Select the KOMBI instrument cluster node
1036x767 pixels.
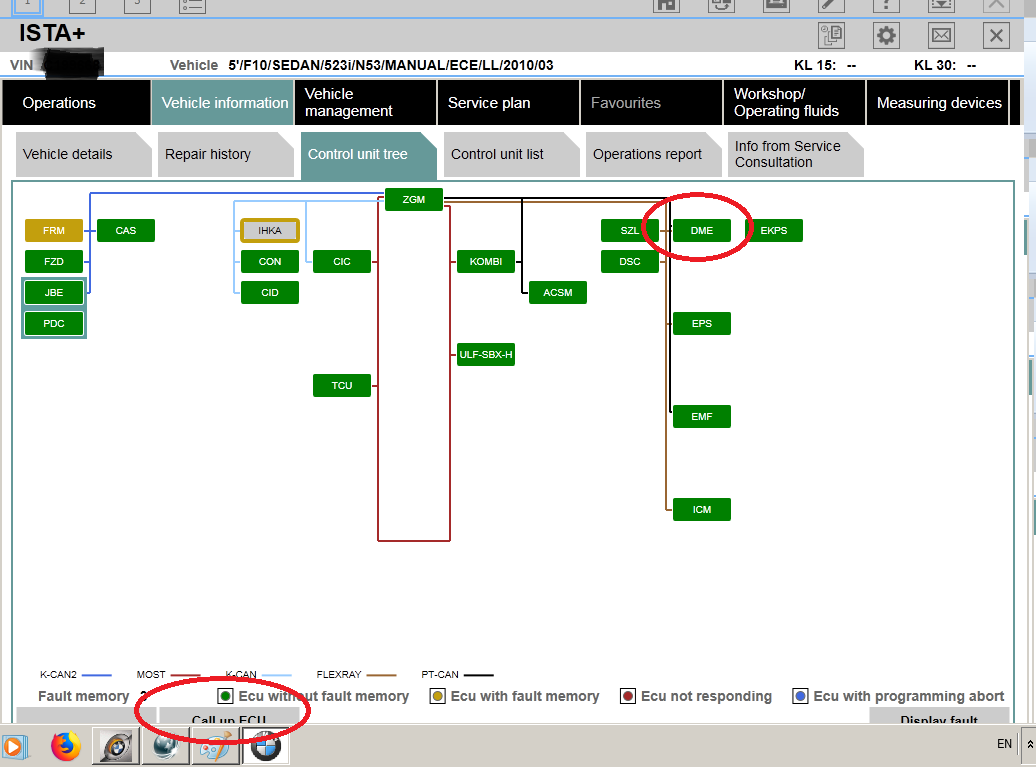tap(486, 262)
